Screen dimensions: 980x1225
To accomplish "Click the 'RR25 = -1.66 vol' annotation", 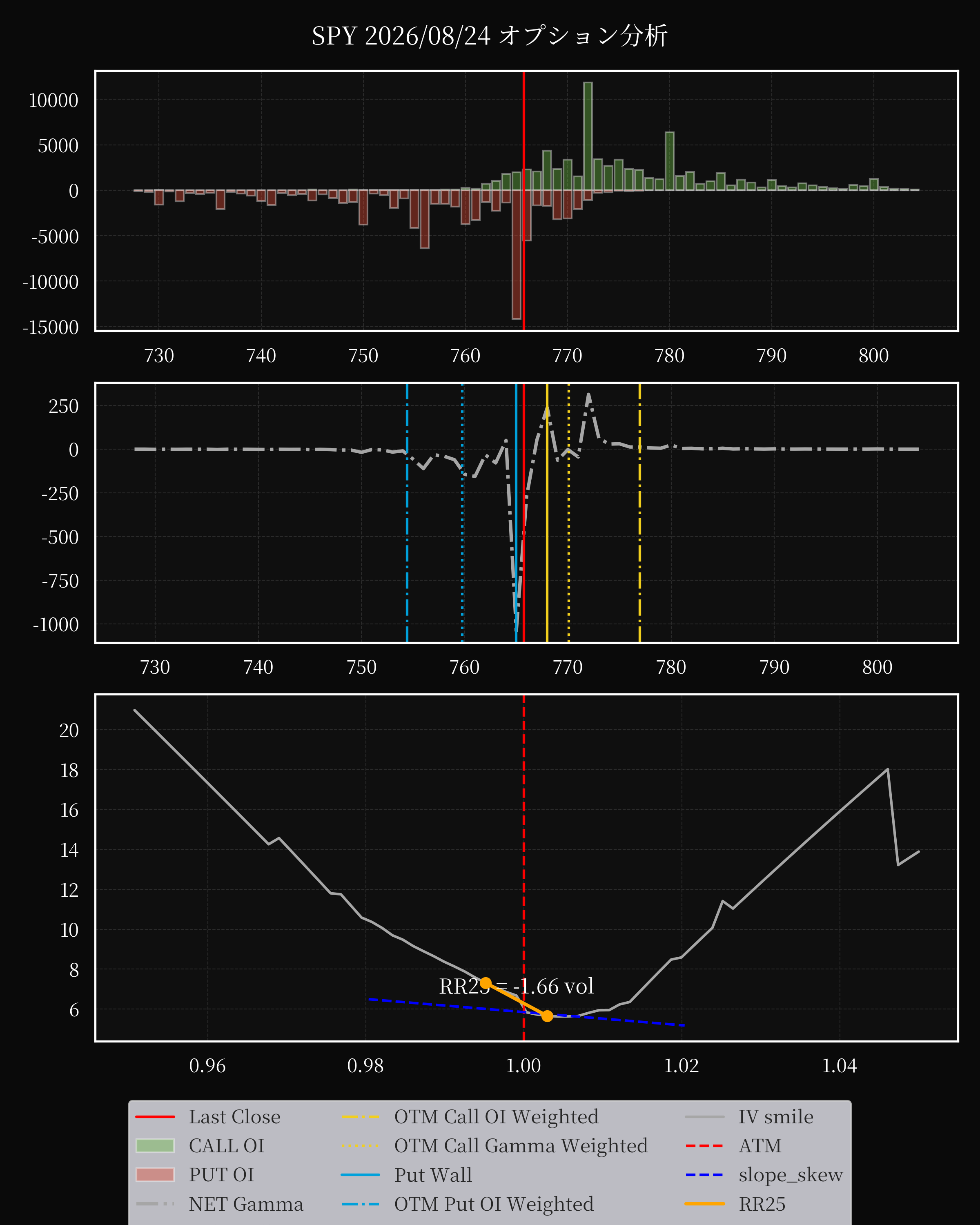I will coord(517,987).
